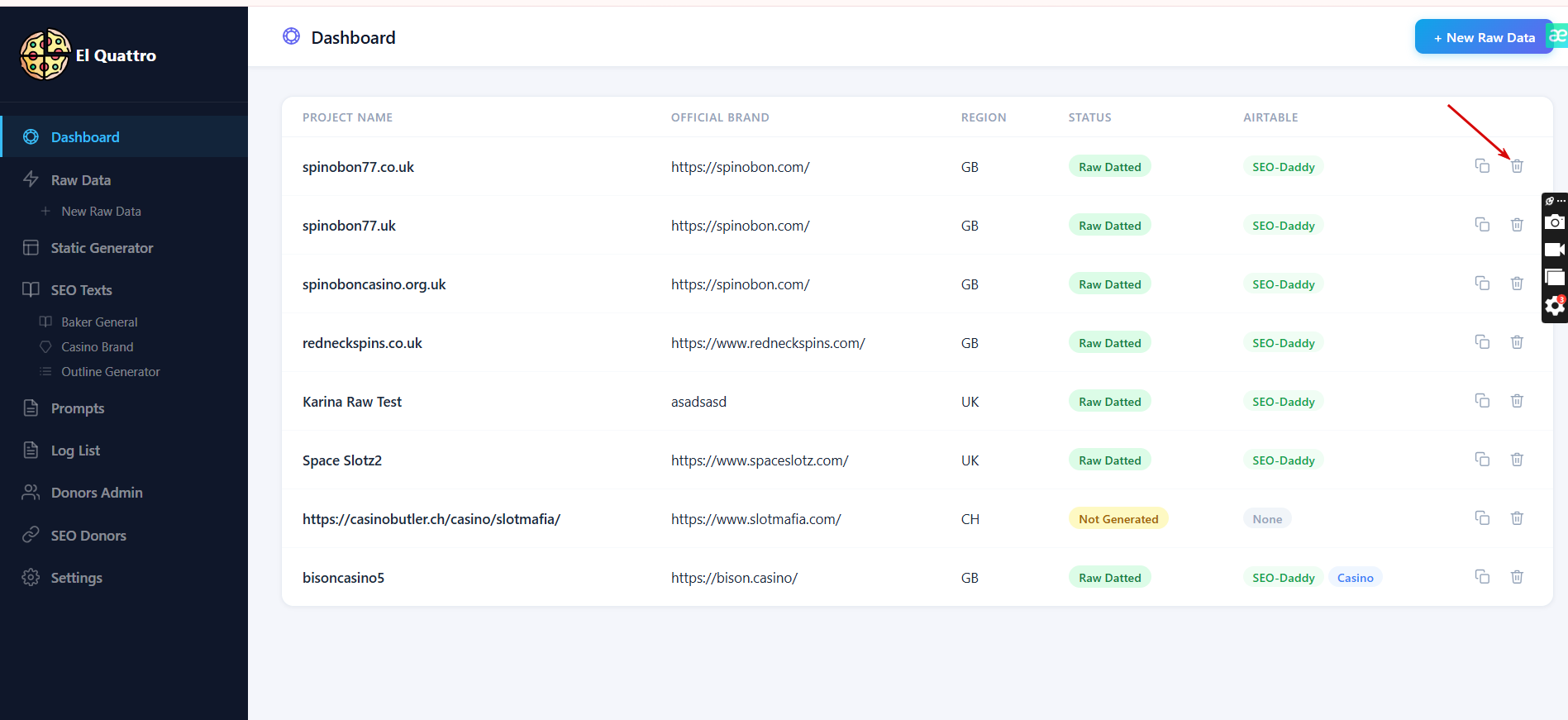
Task: Duplicate the spinobon77.uk project row
Action: (x=1482, y=225)
